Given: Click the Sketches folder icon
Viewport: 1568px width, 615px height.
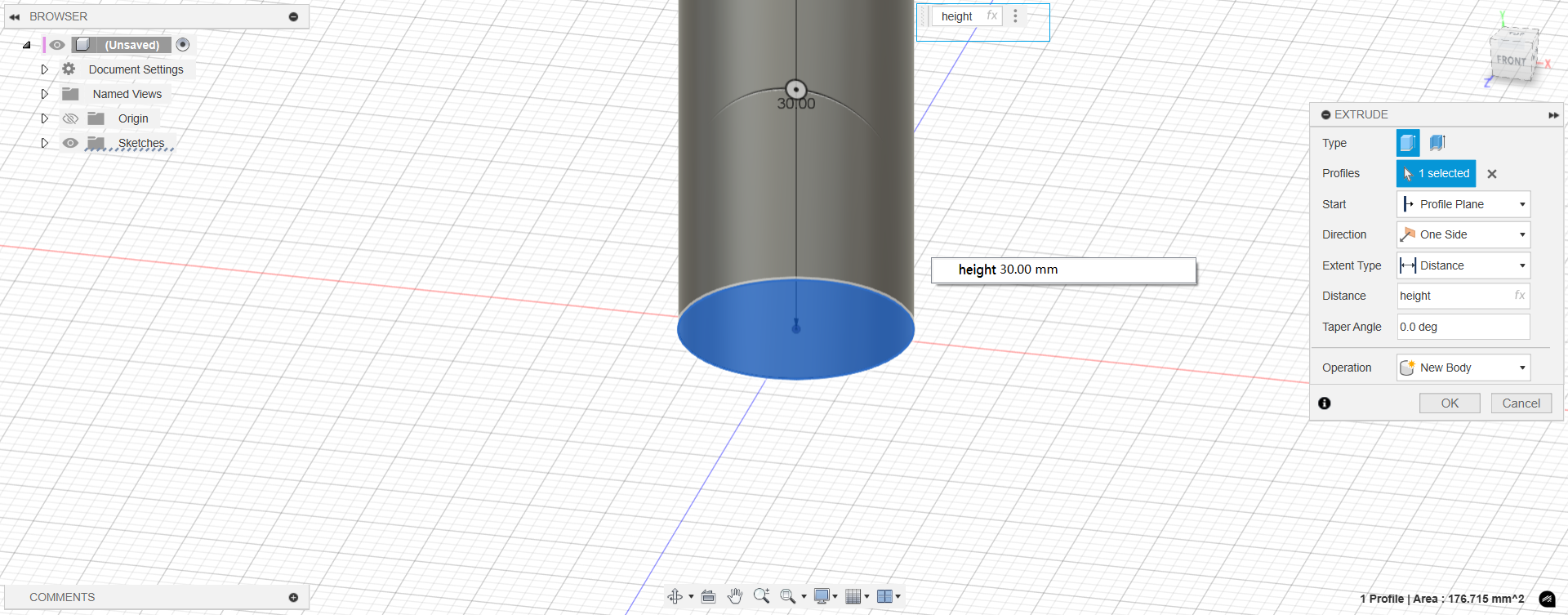Looking at the screenshot, I should (x=96, y=143).
